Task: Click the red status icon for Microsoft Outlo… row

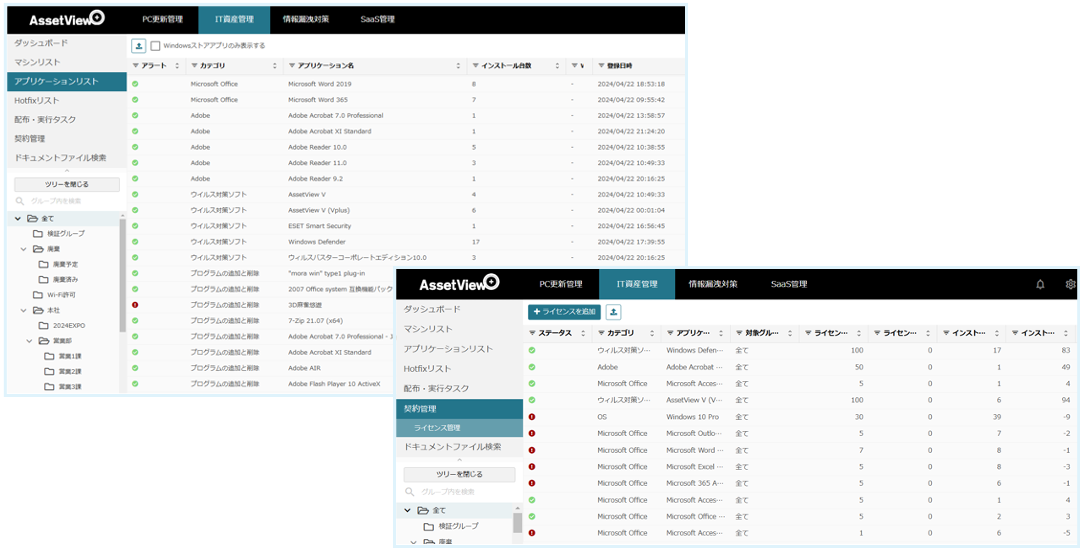Action: pyautogui.click(x=532, y=433)
